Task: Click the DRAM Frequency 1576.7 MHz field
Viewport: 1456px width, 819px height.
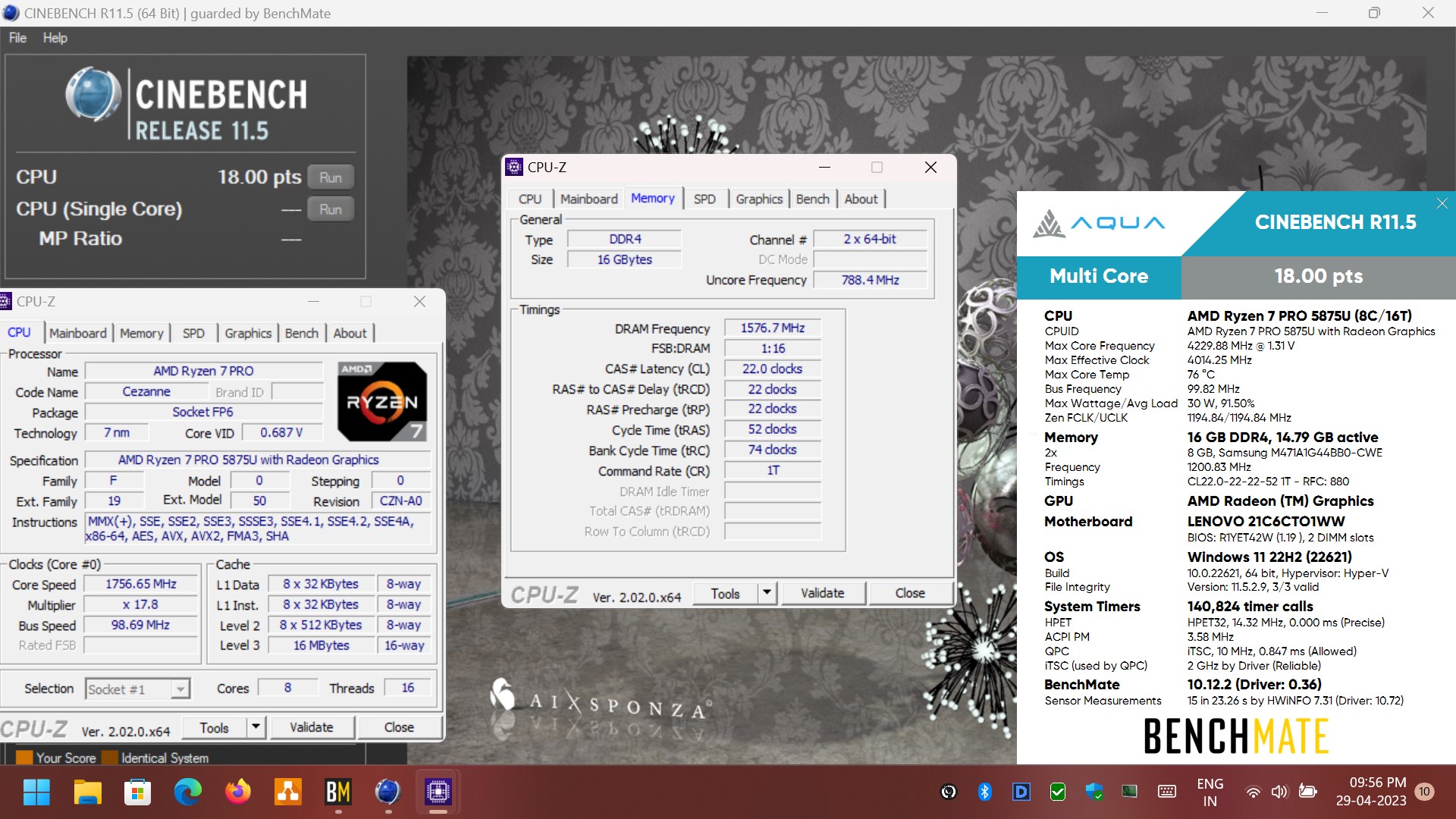Action: [x=773, y=328]
